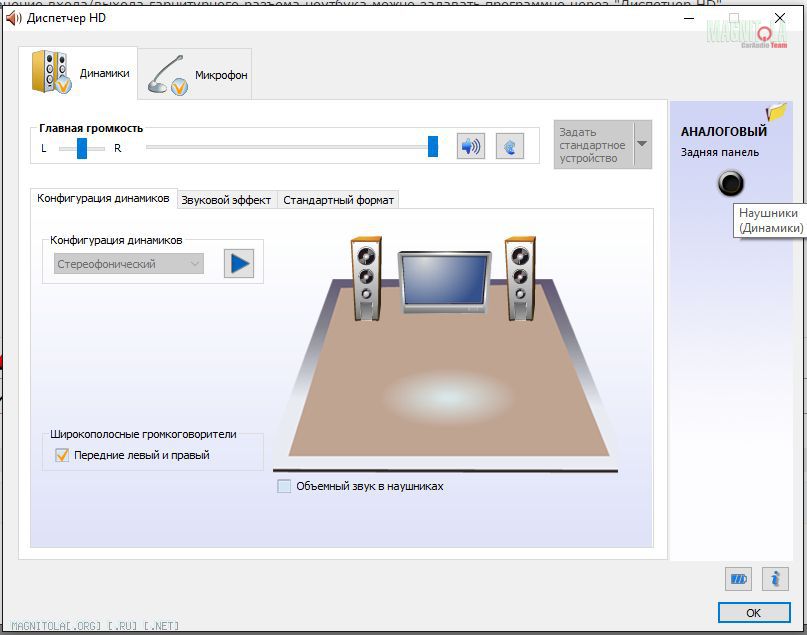Play the speaker test sound
The height and width of the screenshot is (635, 807).
click(239, 263)
